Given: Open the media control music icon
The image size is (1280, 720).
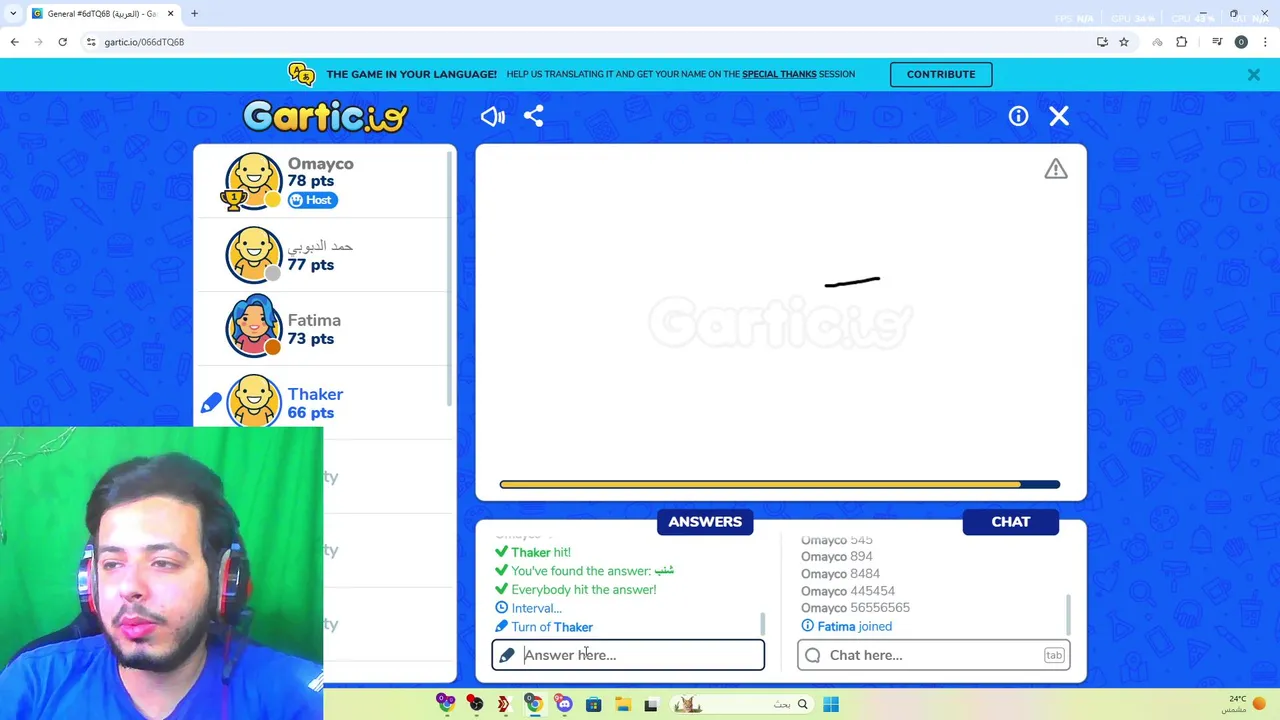Looking at the screenshot, I should click(1217, 42).
